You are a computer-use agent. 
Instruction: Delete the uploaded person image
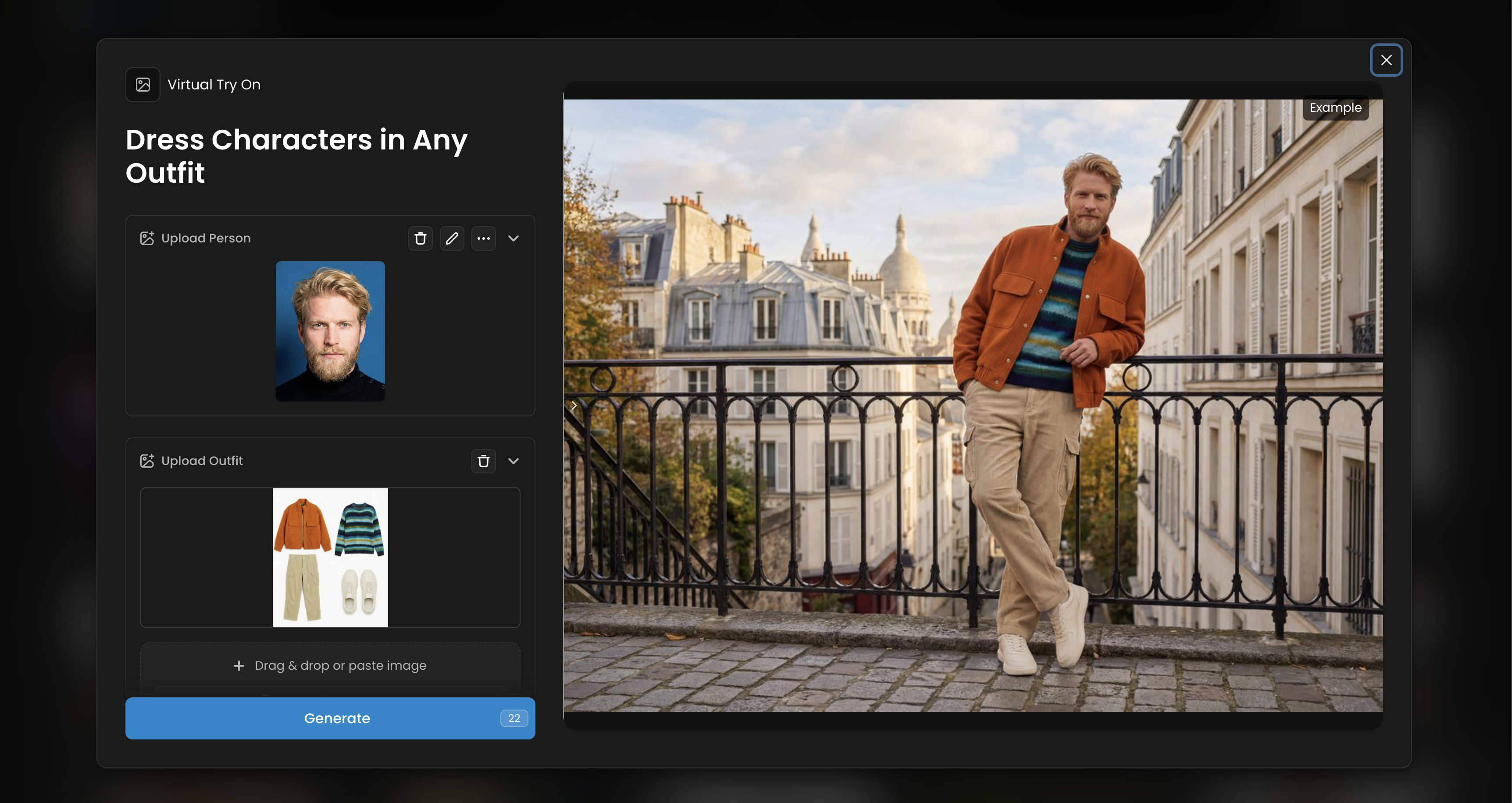point(420,238)
